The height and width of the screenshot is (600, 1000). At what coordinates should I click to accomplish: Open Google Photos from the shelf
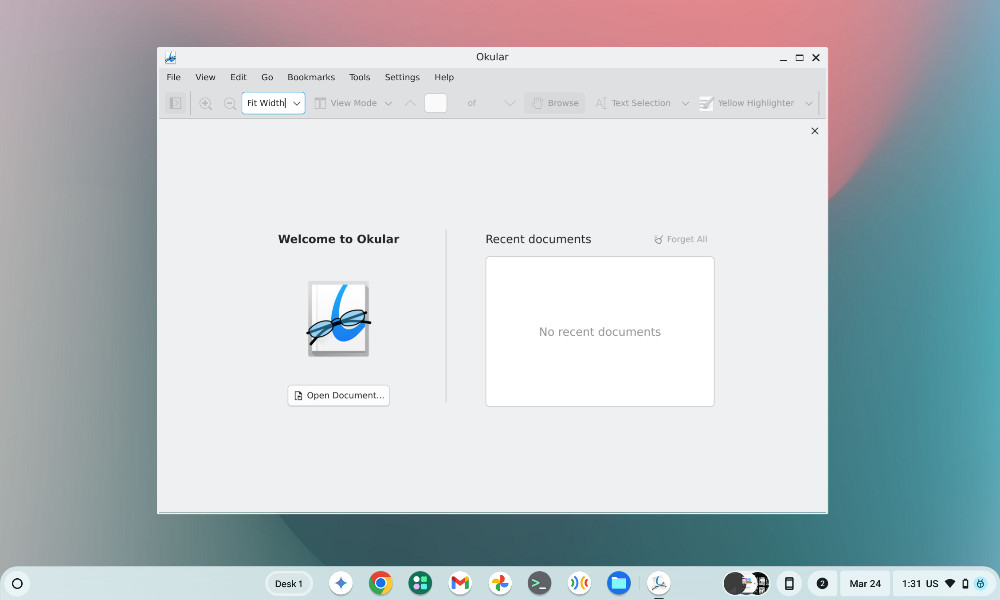[x=500, y=583]
